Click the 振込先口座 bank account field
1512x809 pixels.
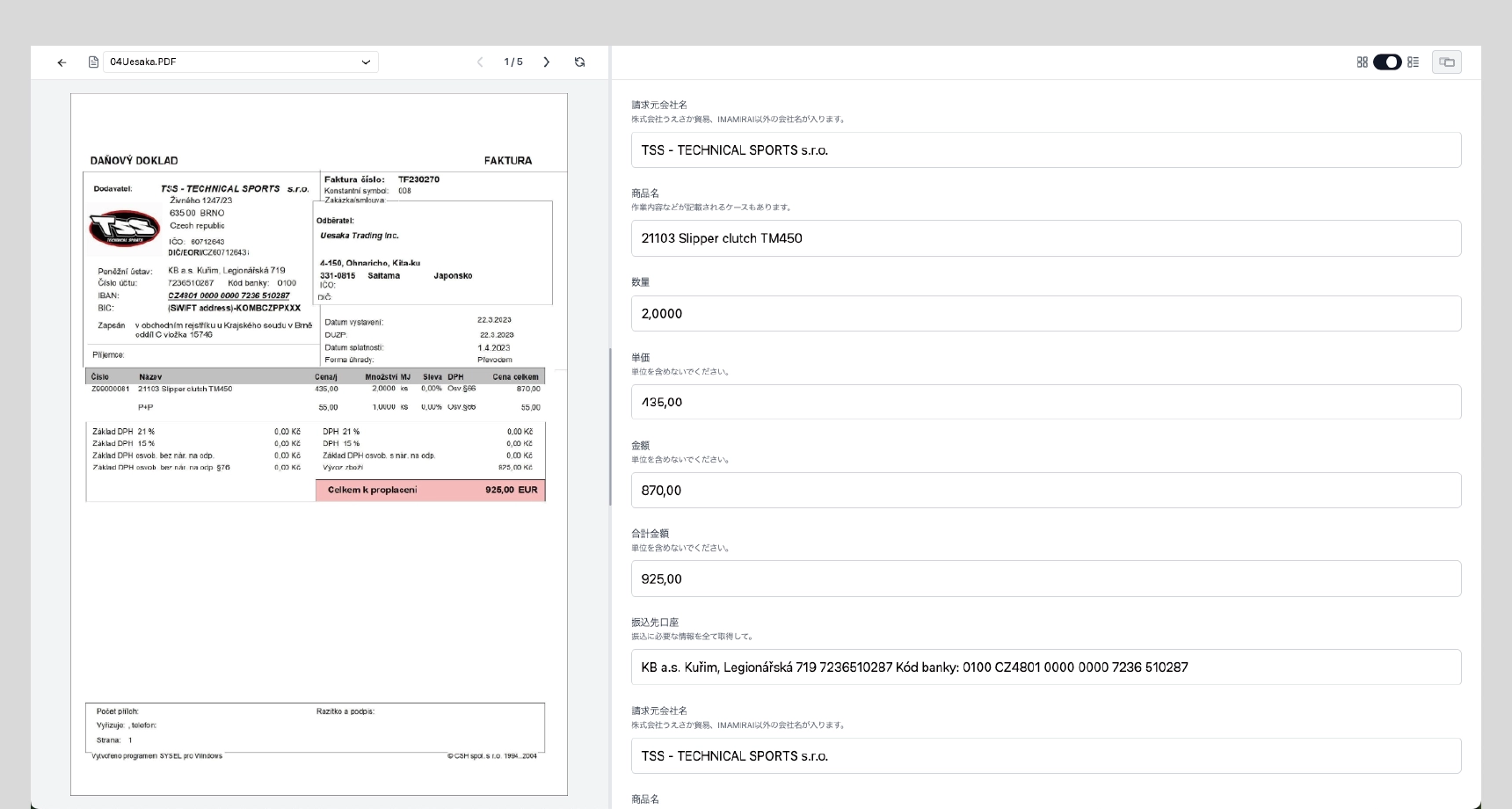click(1045, 667)
